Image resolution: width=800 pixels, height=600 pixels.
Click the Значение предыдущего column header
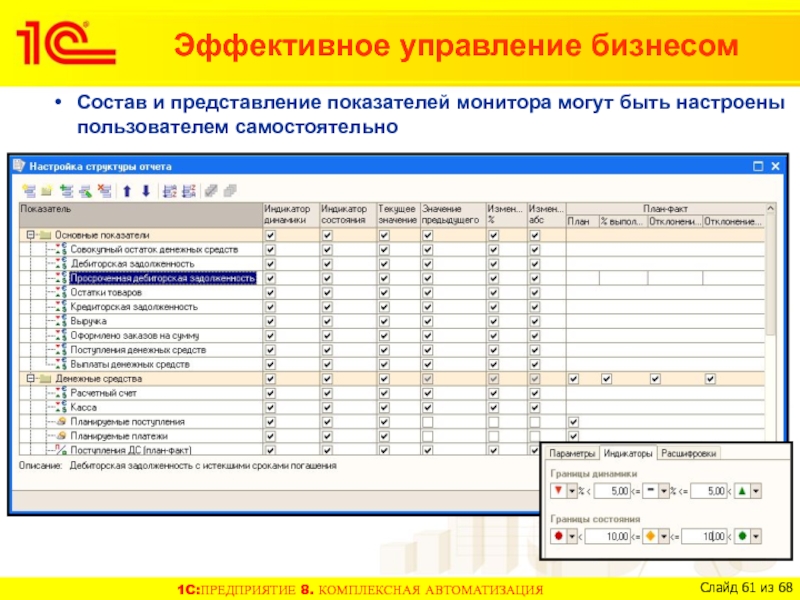pyautogui.click(x=452, y=215)
